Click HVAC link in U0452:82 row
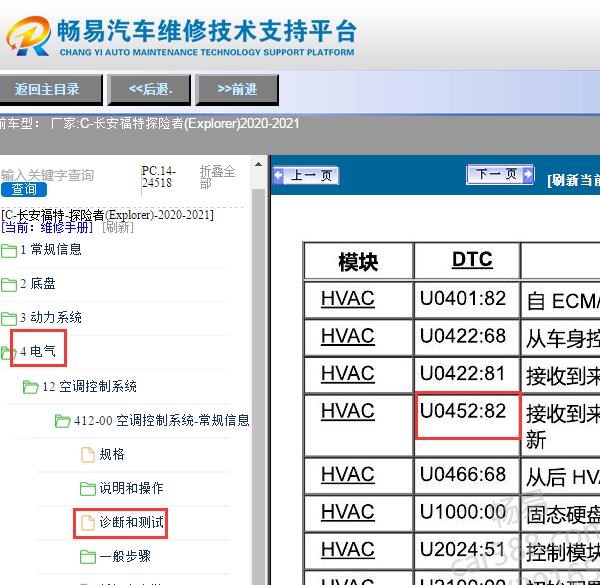 point(347,411)
